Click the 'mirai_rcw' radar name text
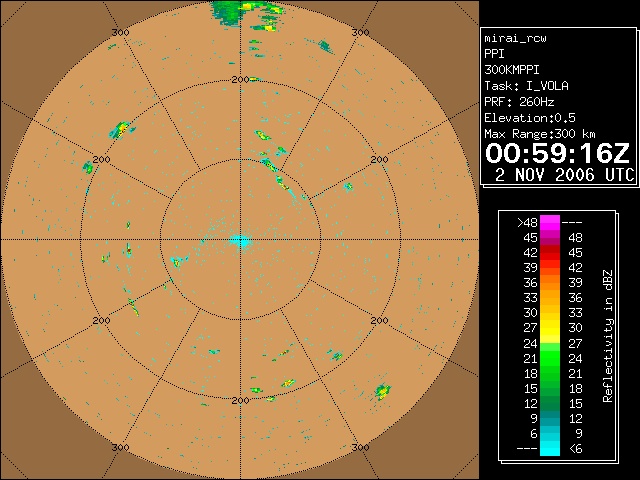 click(515, 38)
